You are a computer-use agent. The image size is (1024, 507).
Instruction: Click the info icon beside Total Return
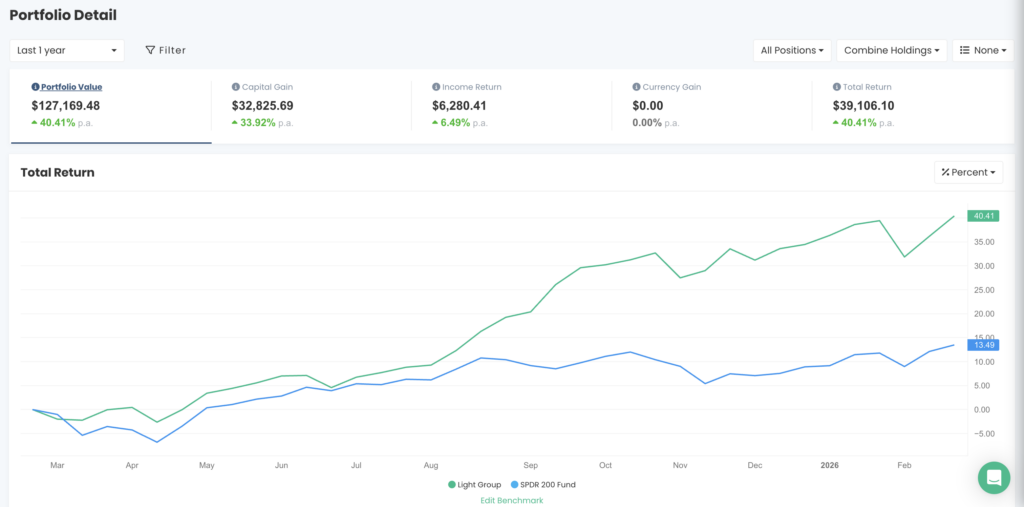pos(835,87)
